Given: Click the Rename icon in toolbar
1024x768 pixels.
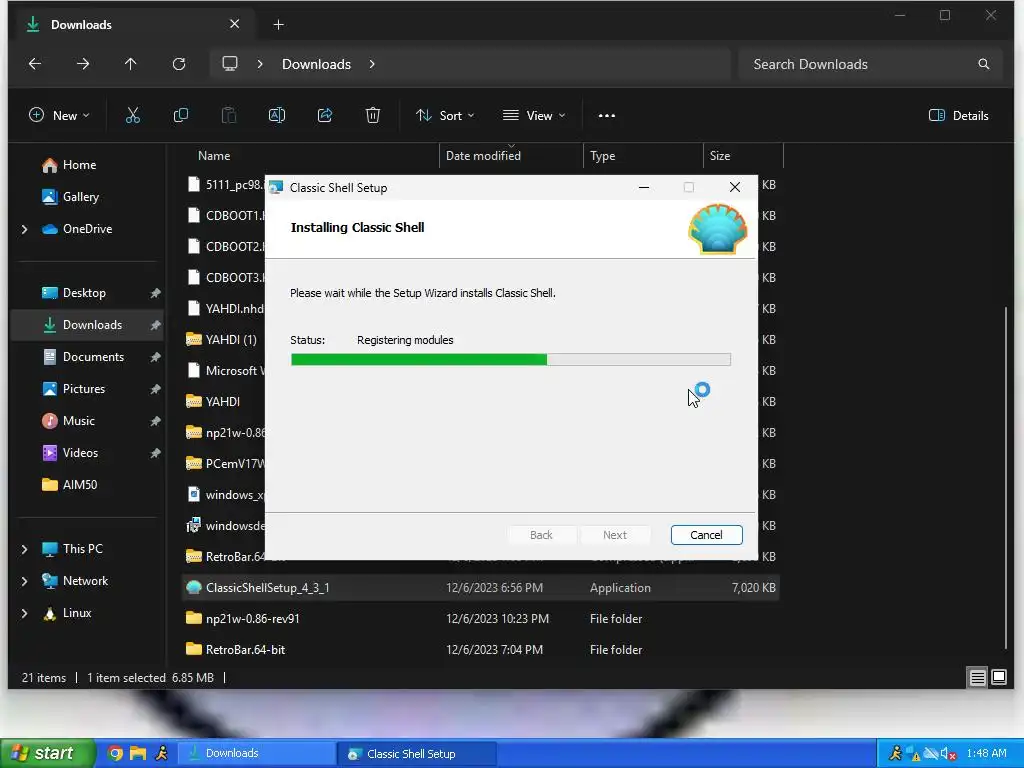Looking at the screenshot, I should pyautogui.click(x=277, y=116).
